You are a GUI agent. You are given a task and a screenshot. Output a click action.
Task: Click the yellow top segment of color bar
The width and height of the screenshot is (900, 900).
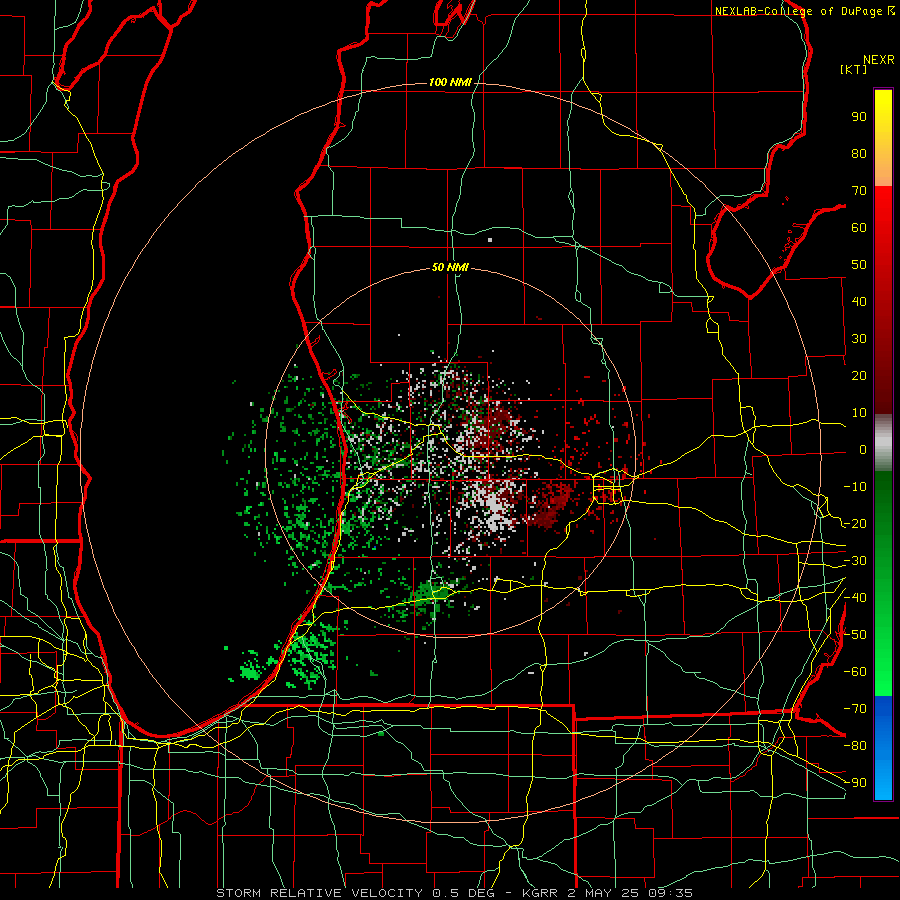(883, 138)
